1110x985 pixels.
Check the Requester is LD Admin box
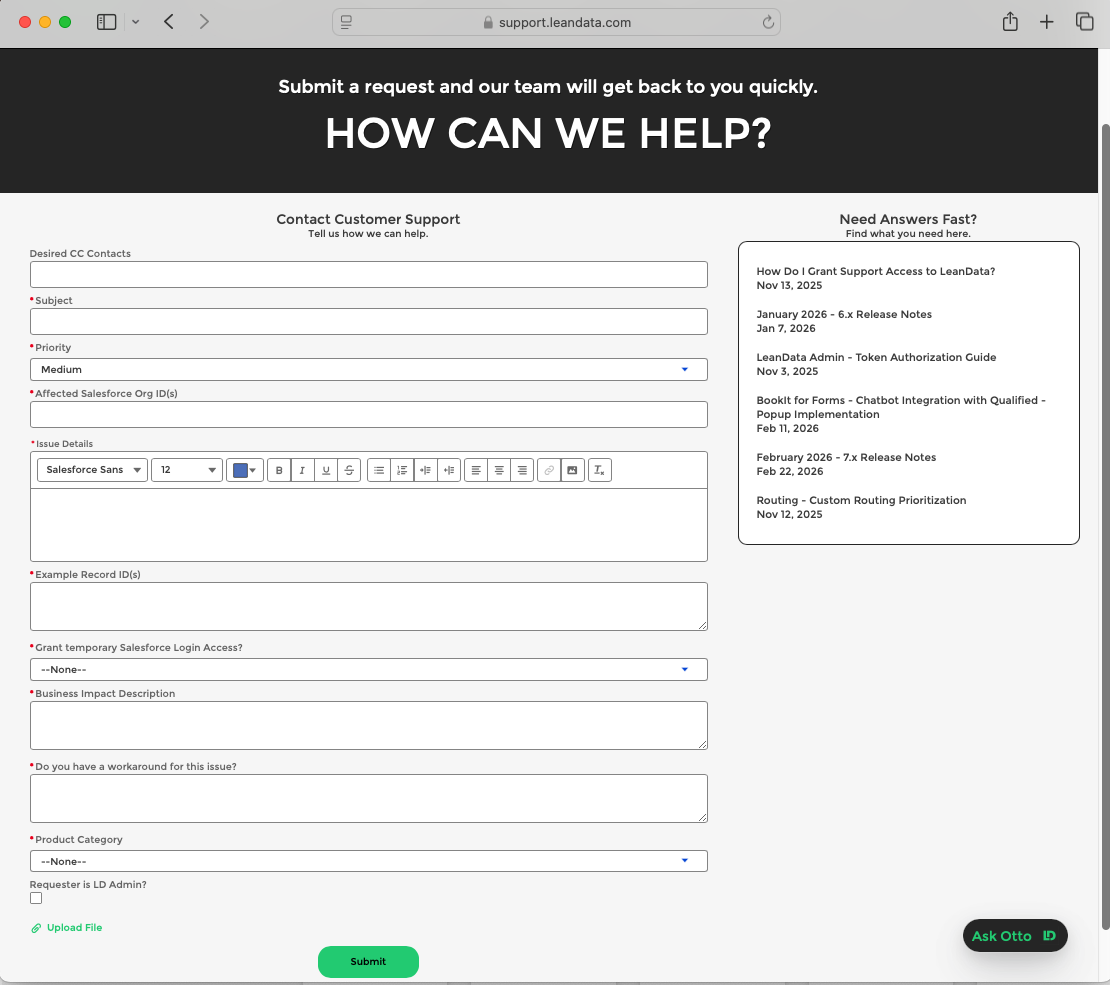point(36,898)
